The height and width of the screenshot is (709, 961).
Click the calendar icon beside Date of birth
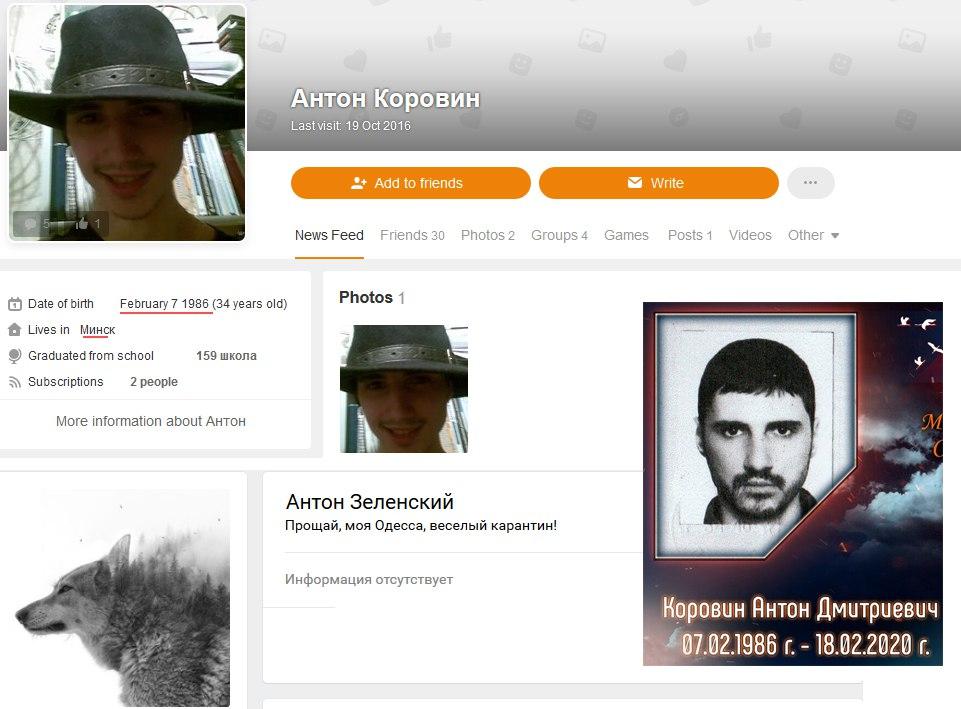(x=14, y=304)
